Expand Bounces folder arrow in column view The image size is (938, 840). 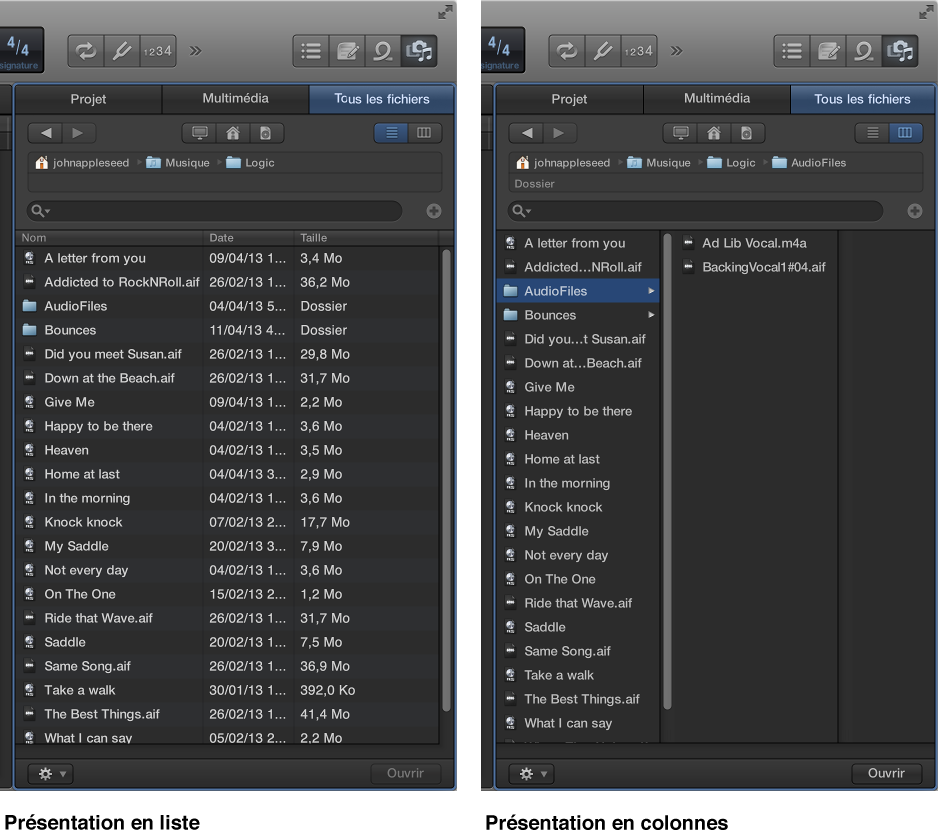652,315
